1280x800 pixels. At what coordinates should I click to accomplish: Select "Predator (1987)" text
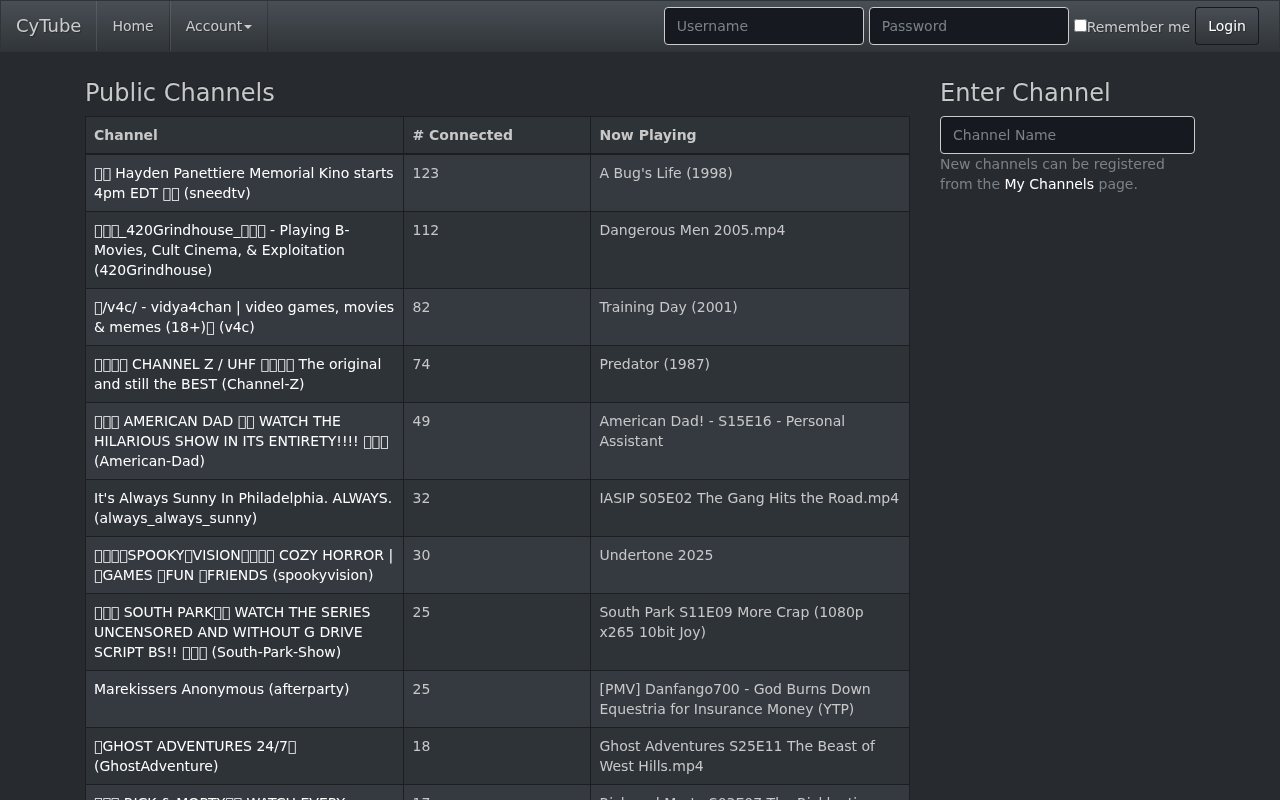point(654,364)
